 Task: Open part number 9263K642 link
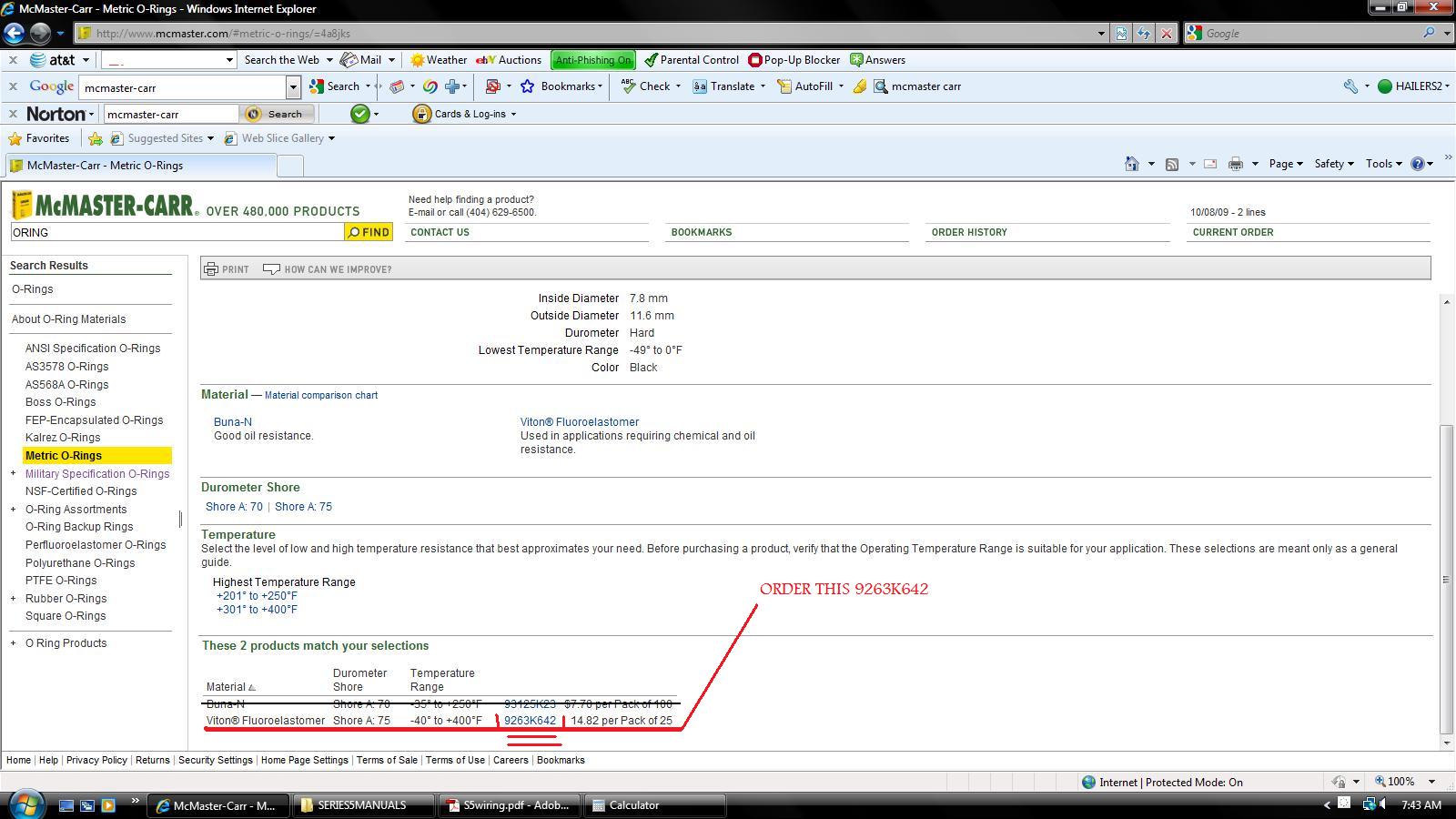pos(530,721)
